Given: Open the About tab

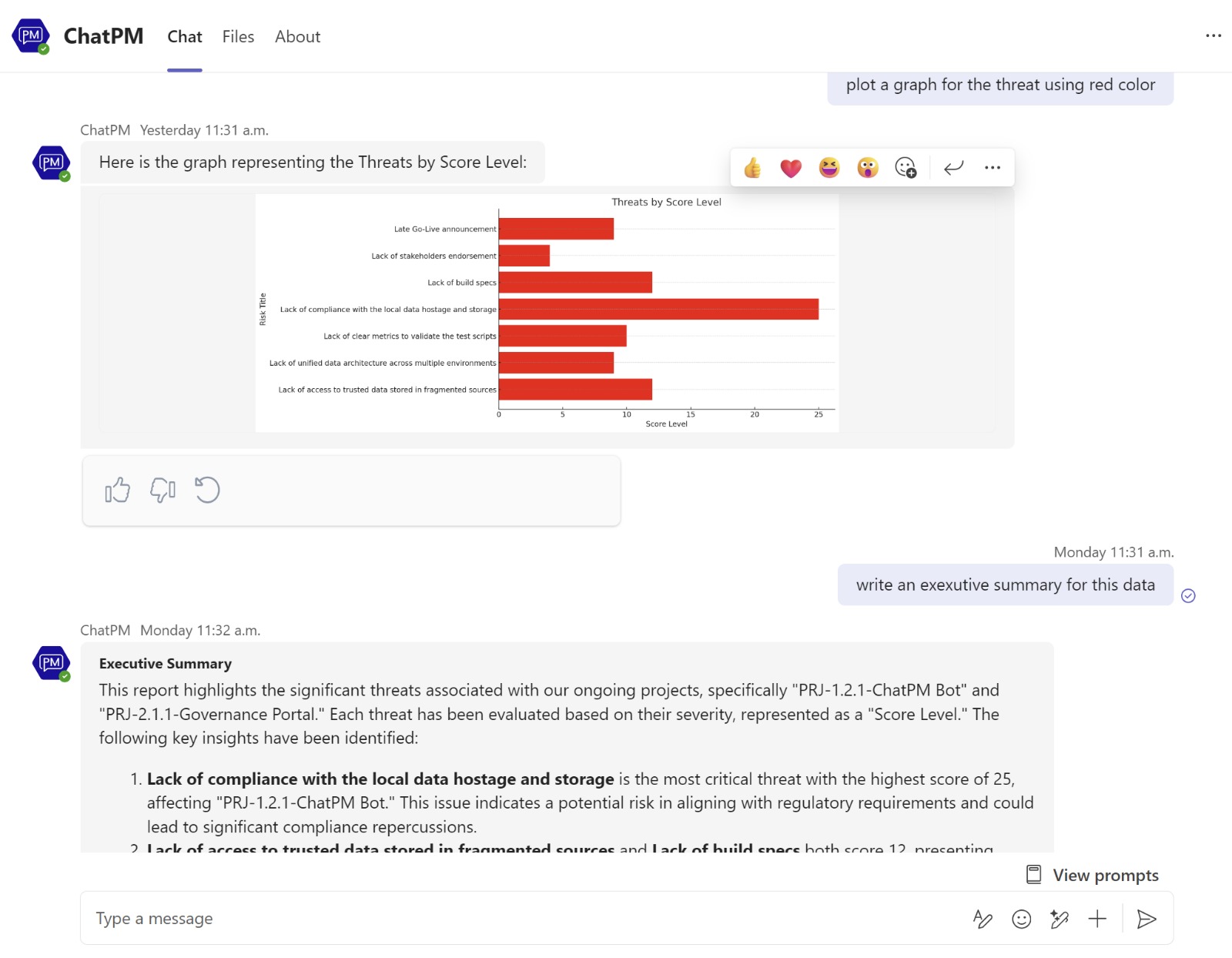Looking at the screenshot, I should coord(297,37).
